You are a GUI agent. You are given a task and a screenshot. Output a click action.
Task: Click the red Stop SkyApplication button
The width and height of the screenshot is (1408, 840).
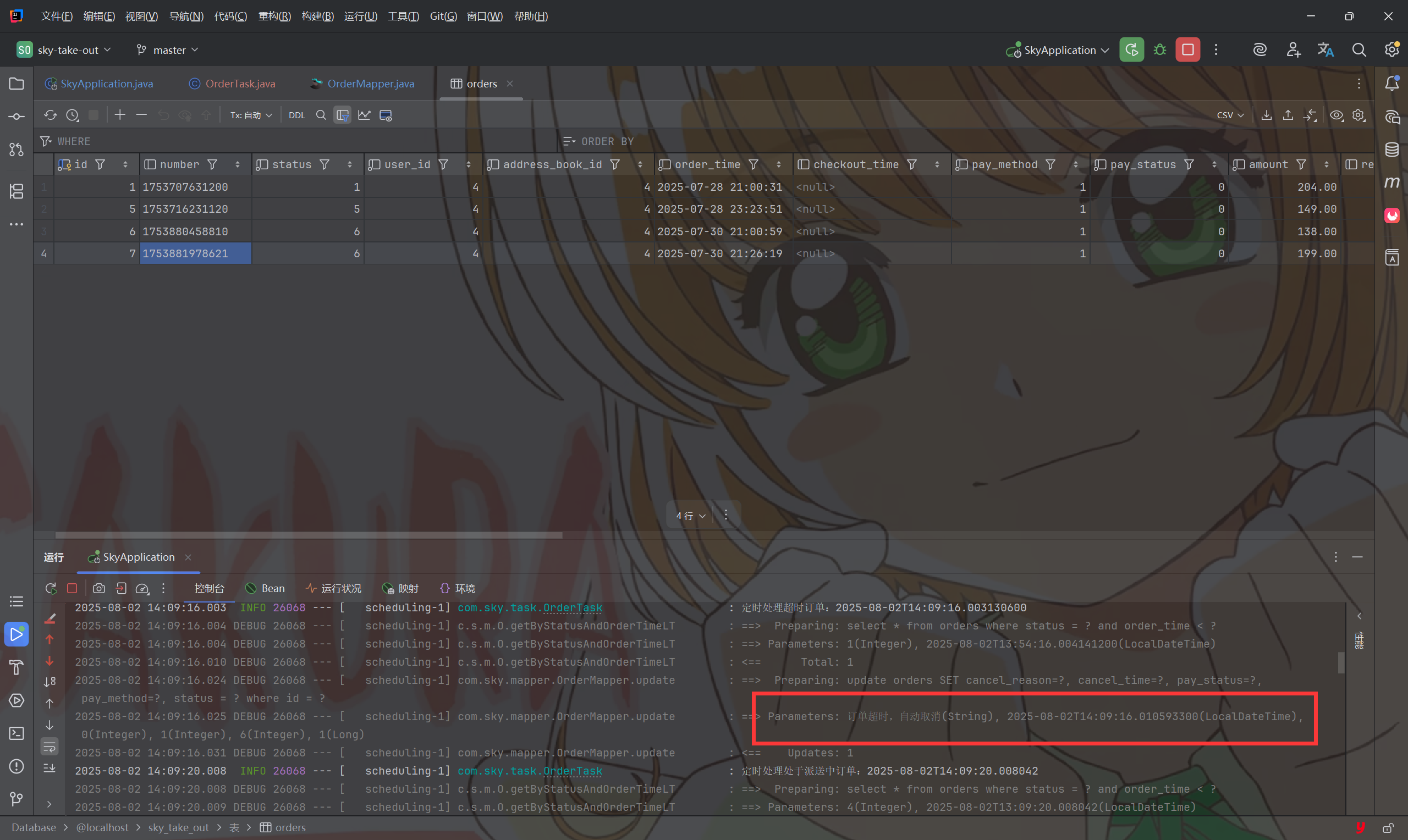1187,50
